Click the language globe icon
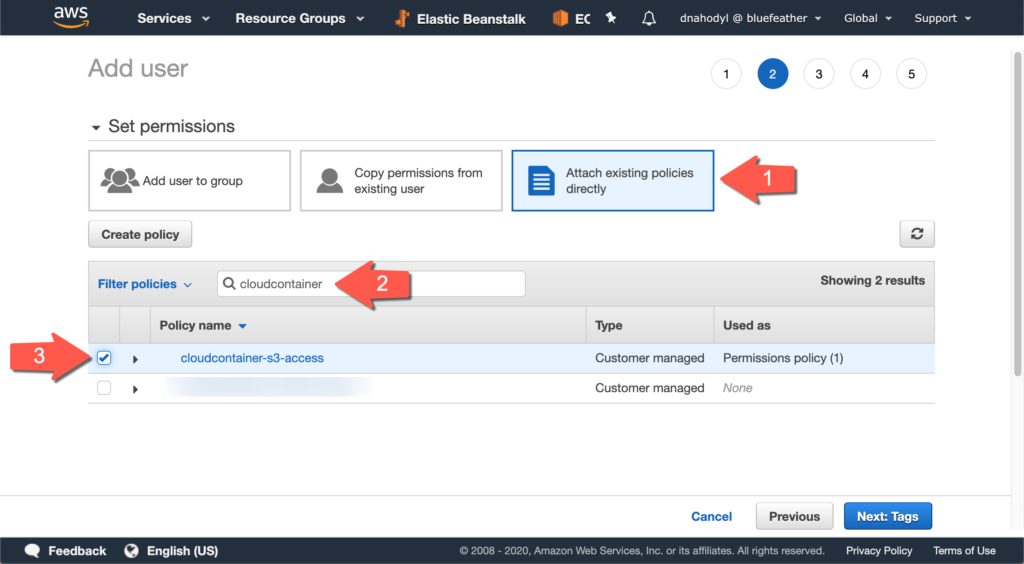 [x=131, y=551]
